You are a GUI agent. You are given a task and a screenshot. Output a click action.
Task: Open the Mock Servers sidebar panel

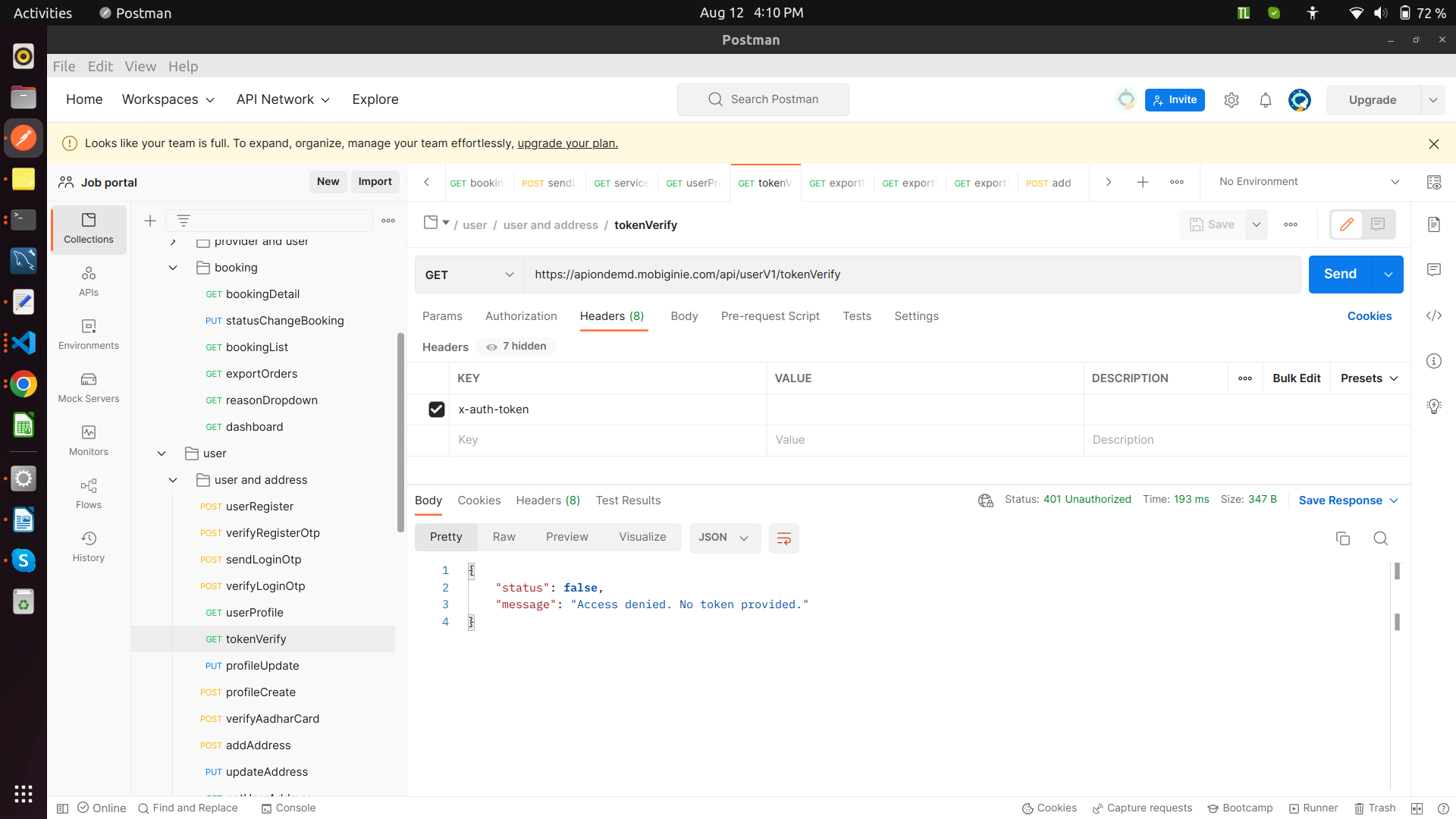tap(89, 387)
